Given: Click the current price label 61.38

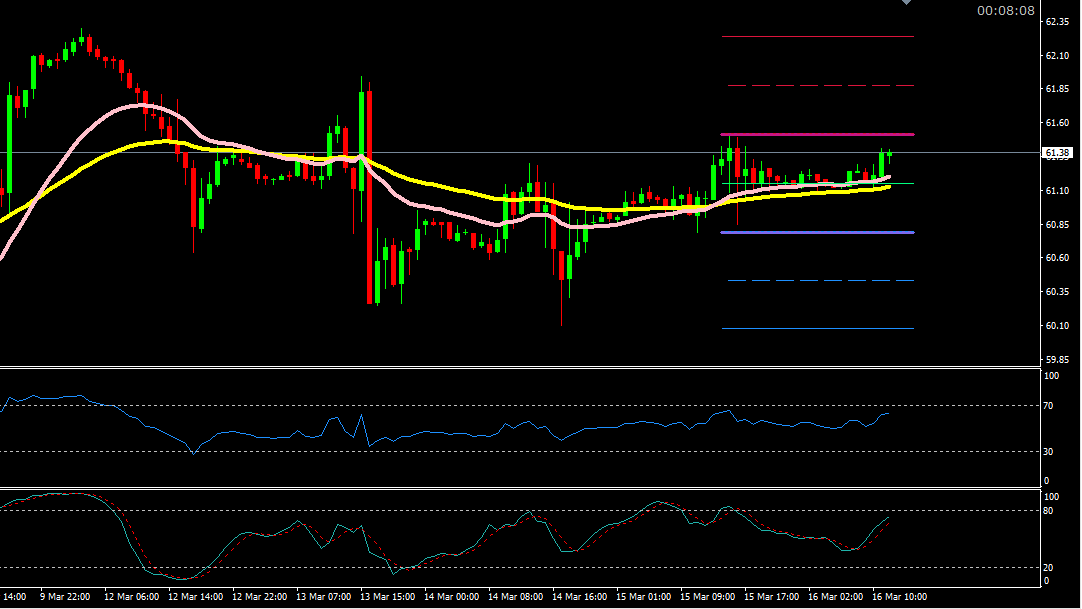Looking at the screenshot, I should pos(1057,152).
